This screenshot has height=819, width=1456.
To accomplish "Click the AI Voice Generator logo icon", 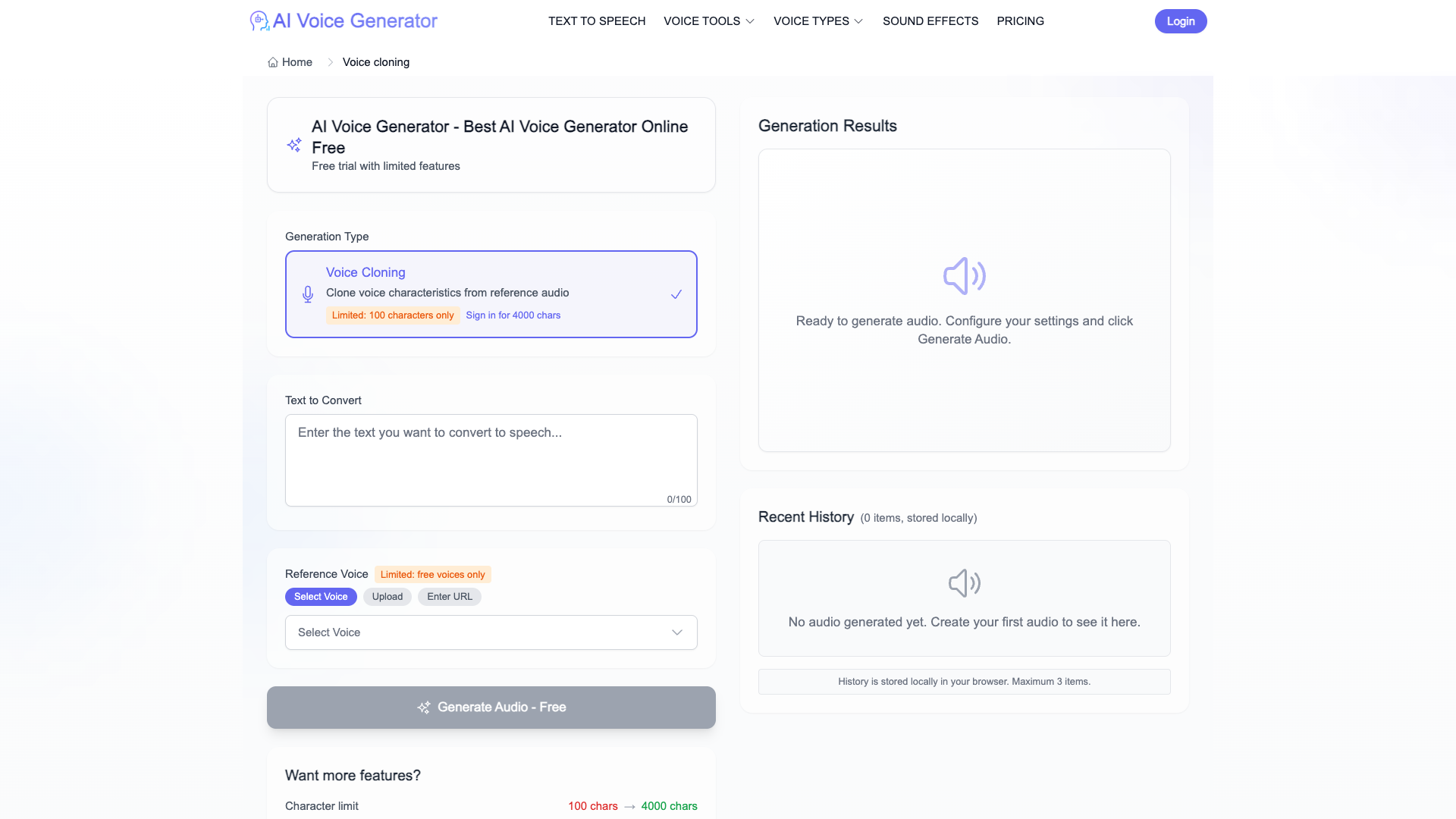I will point(259,20).
